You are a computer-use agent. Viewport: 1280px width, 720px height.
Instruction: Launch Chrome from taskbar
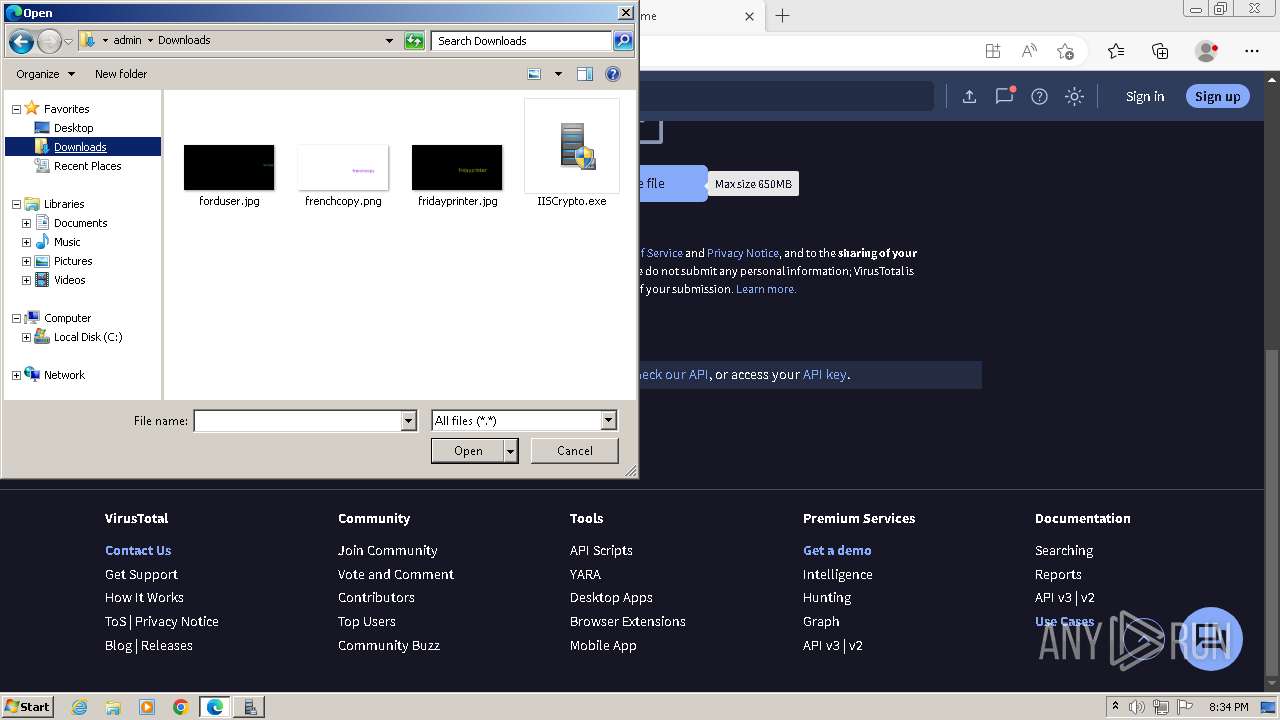[x=180, y=707]
